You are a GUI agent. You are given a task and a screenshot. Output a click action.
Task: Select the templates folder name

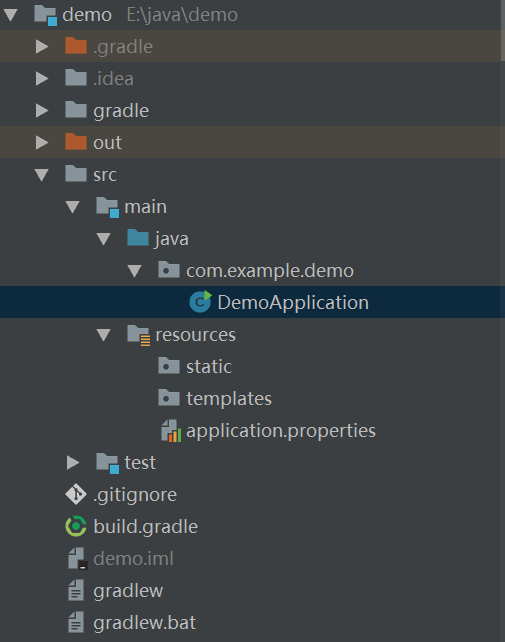click(x=229, y=399)
